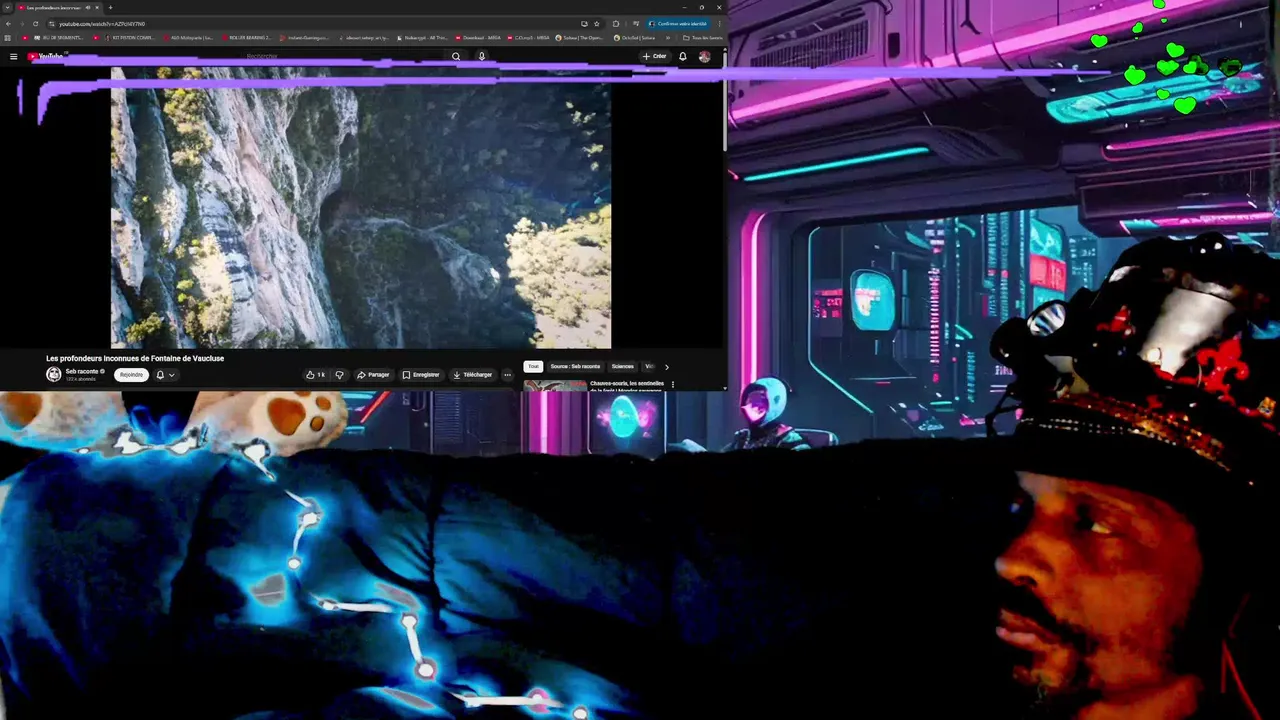Join the channel with Rejoindre
Viewport: 1280px width, 720px height.
pos(131,375)
